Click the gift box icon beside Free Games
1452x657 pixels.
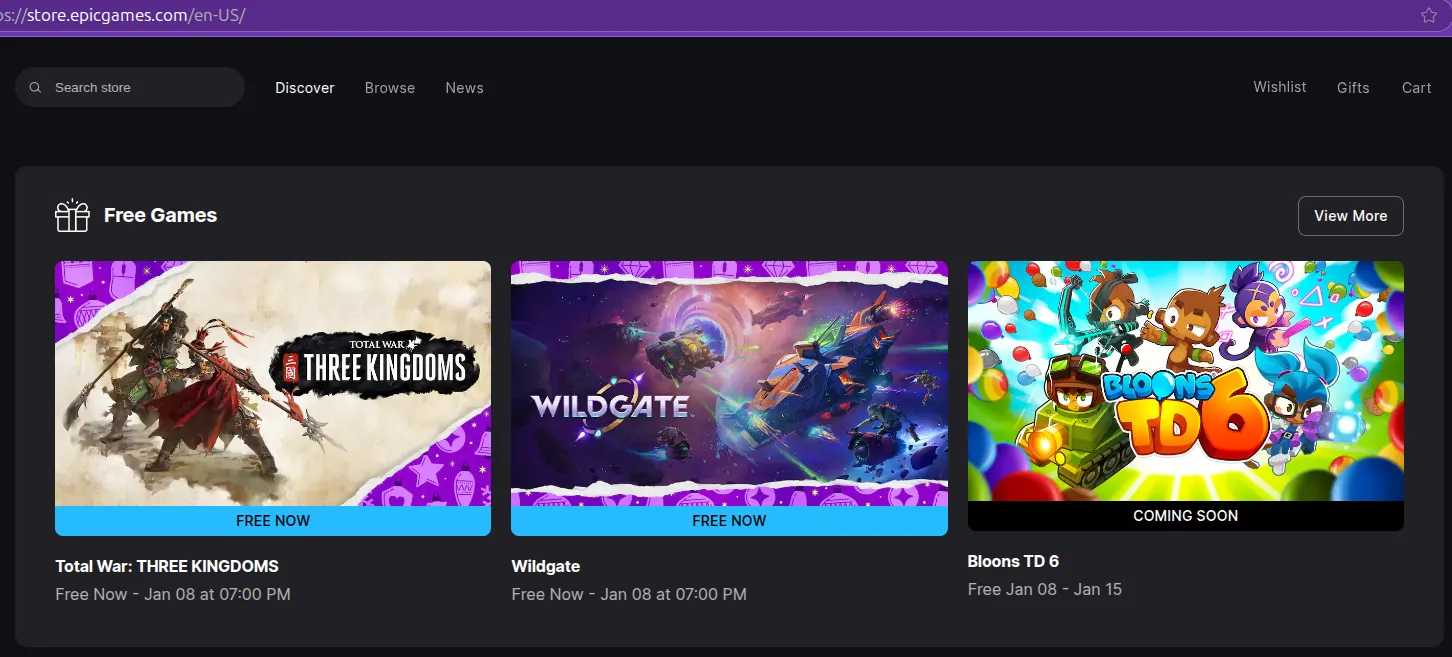click(73, 215)
